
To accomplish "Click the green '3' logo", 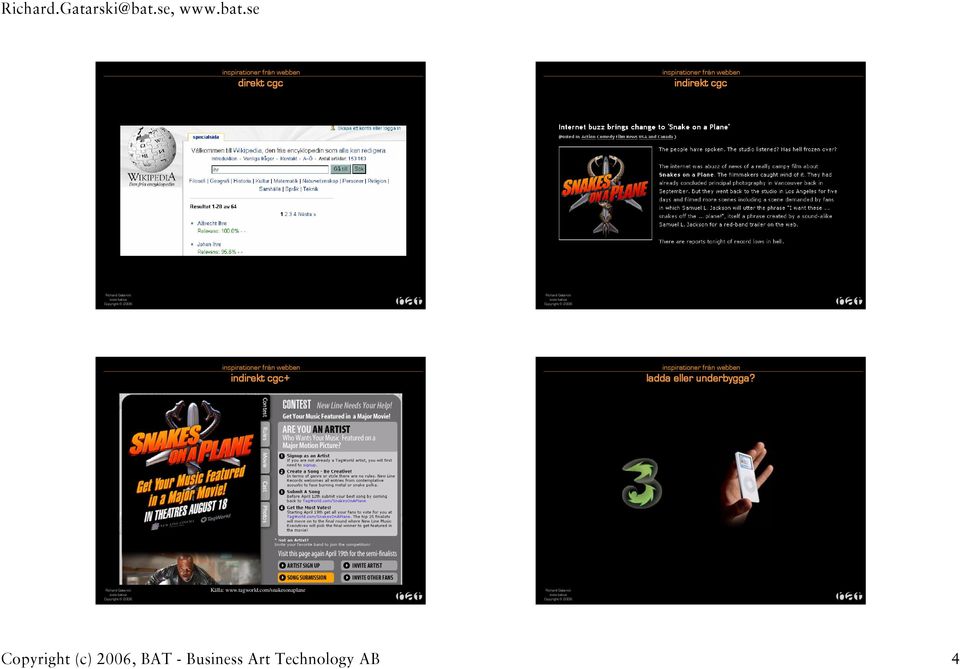I will click(x=642, y=483).
